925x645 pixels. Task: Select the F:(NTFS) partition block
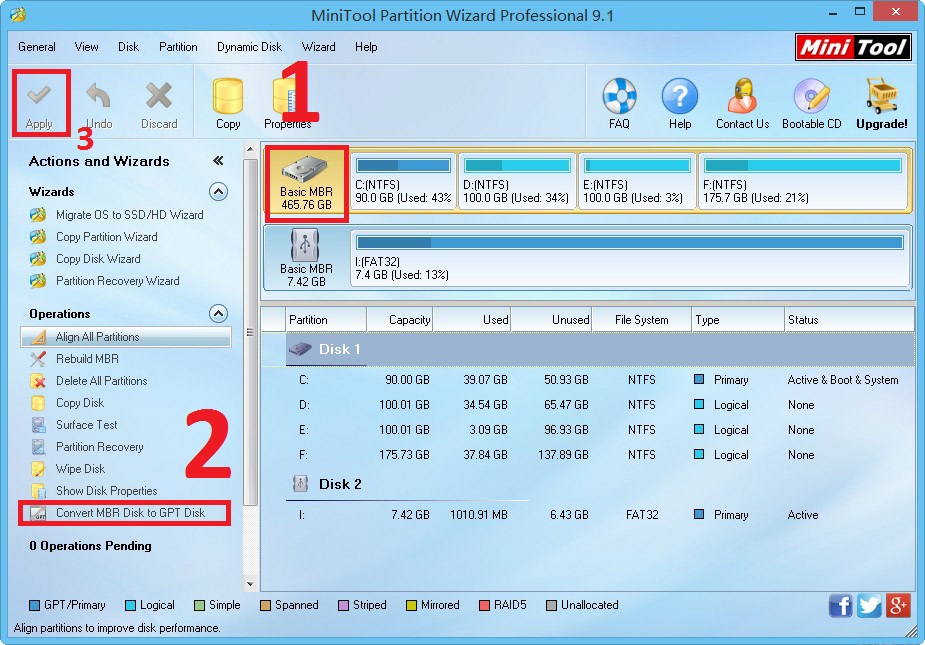click(x=802, y=181)
